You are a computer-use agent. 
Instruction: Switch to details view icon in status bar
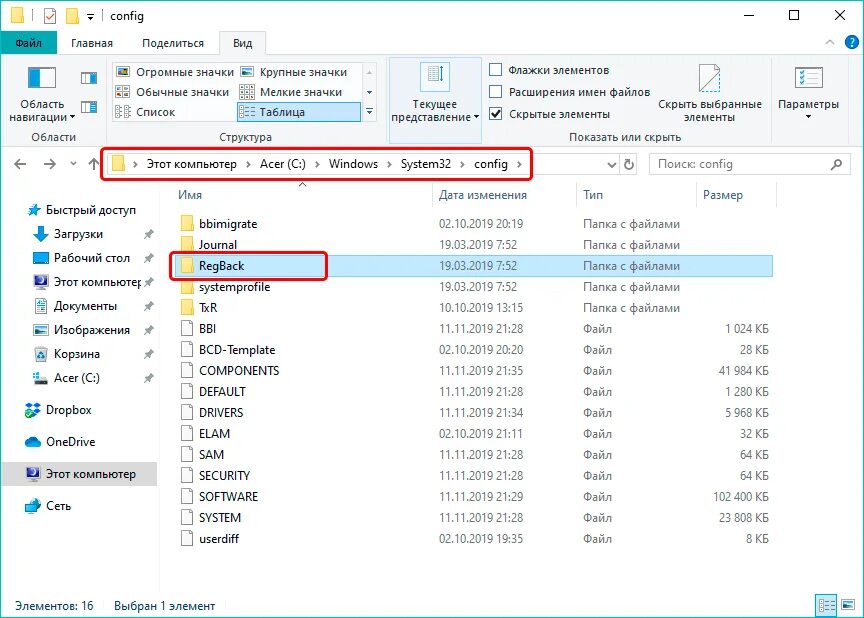827,606
